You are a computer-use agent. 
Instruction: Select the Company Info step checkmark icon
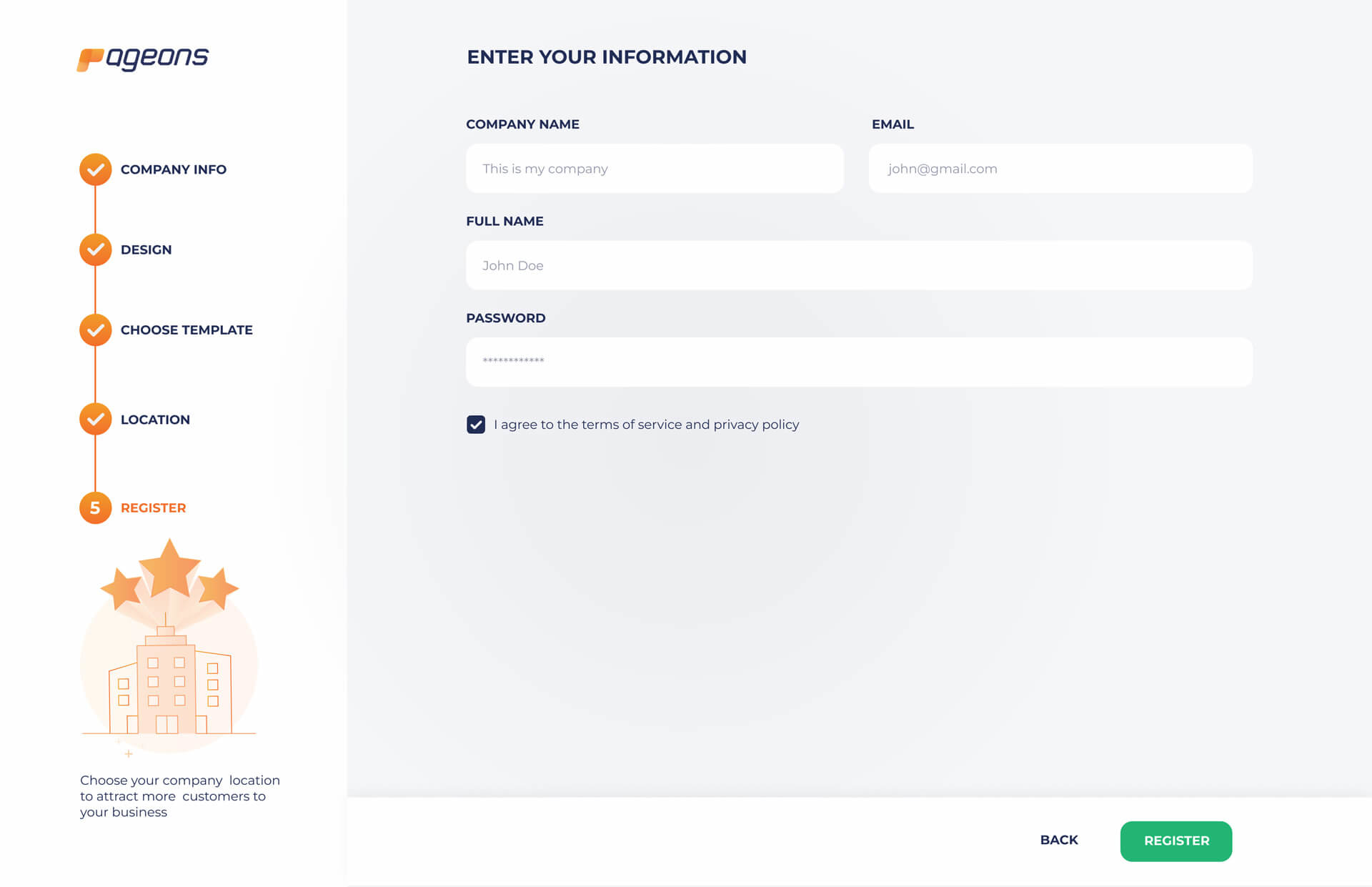(x=95, y=169)
